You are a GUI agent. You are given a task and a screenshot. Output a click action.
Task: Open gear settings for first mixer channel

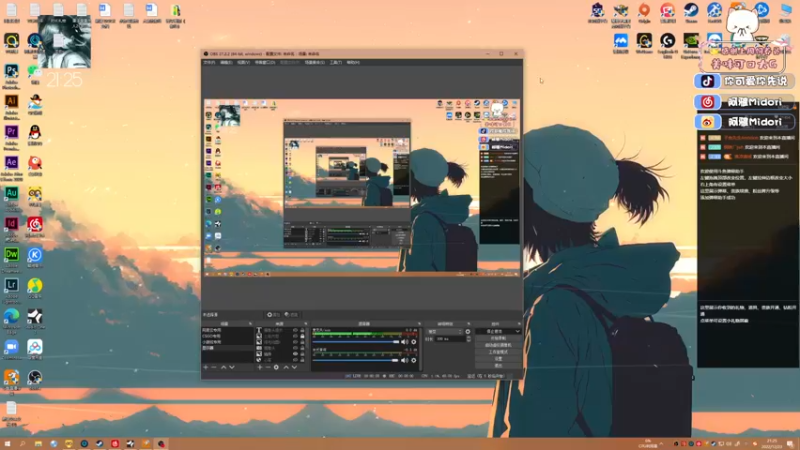click(x=414, y=342)
